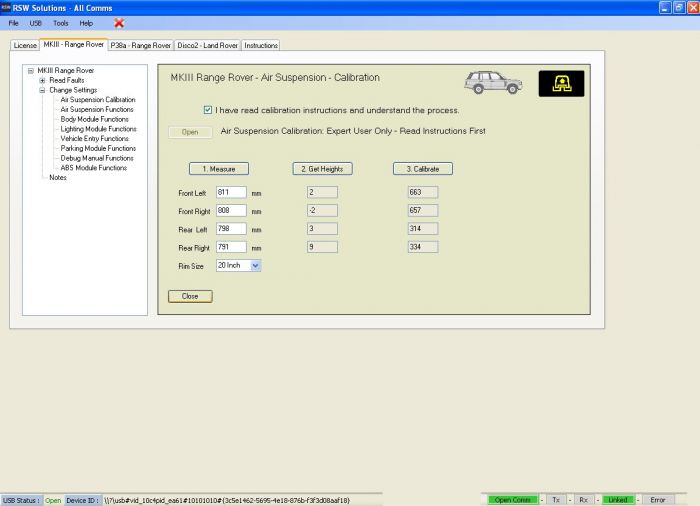Close the RSW Solutions window

(x=693, y=8)
